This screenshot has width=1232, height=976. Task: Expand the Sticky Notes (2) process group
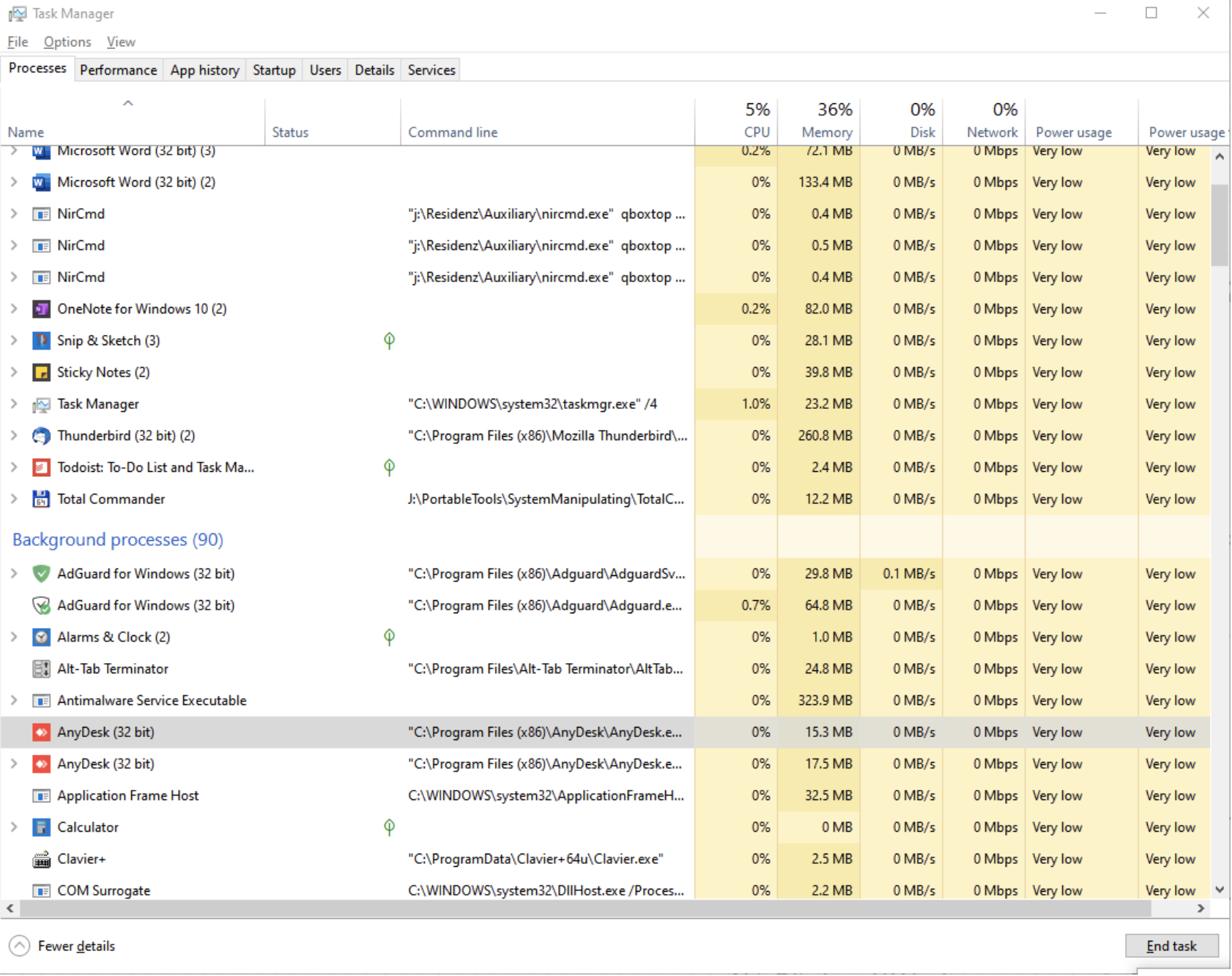pos(14,372)
